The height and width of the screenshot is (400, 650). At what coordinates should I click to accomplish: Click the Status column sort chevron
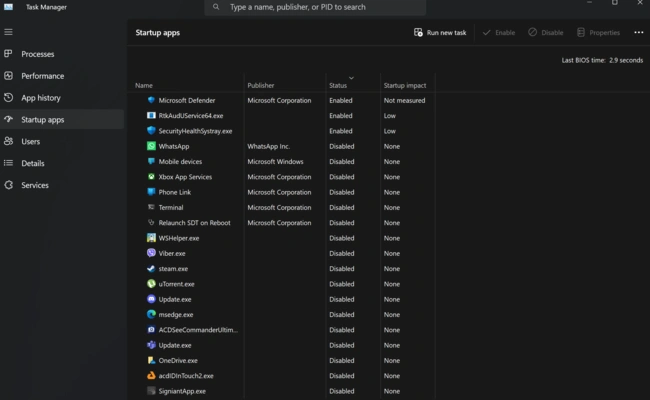(x=351, y=78)
